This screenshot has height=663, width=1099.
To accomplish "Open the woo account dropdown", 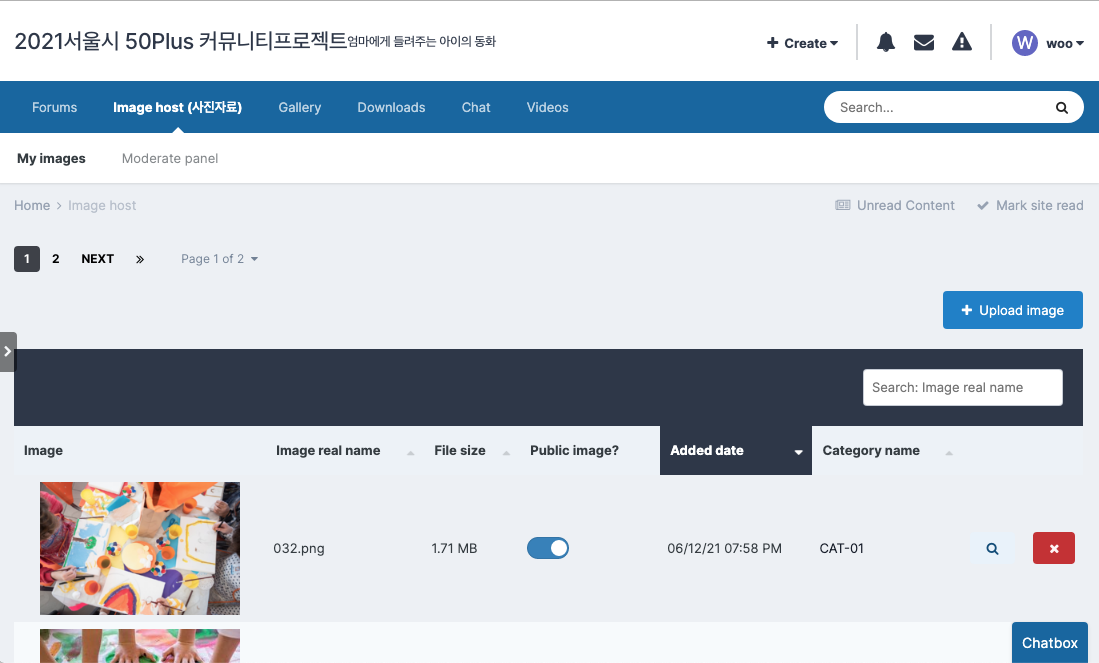I will pos(1048,43).
